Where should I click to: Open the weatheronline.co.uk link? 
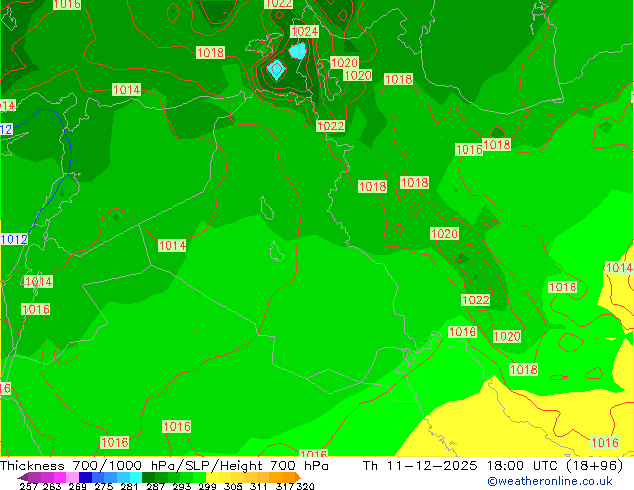point(550,481)
